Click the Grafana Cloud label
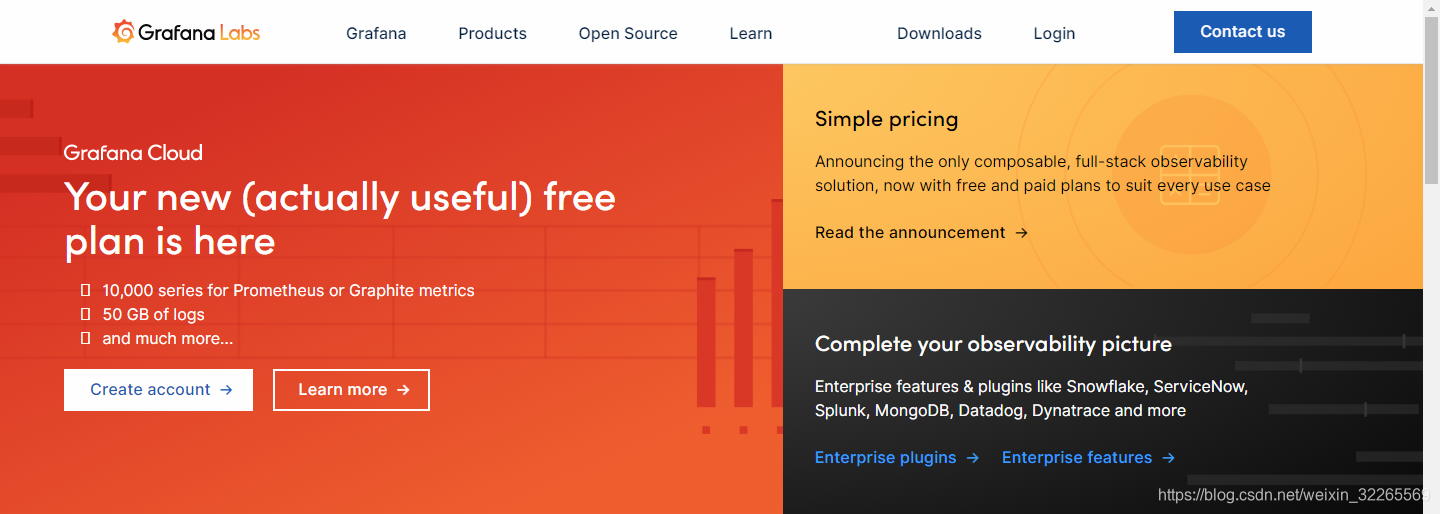1440x514 pixels. click(133, 152)
